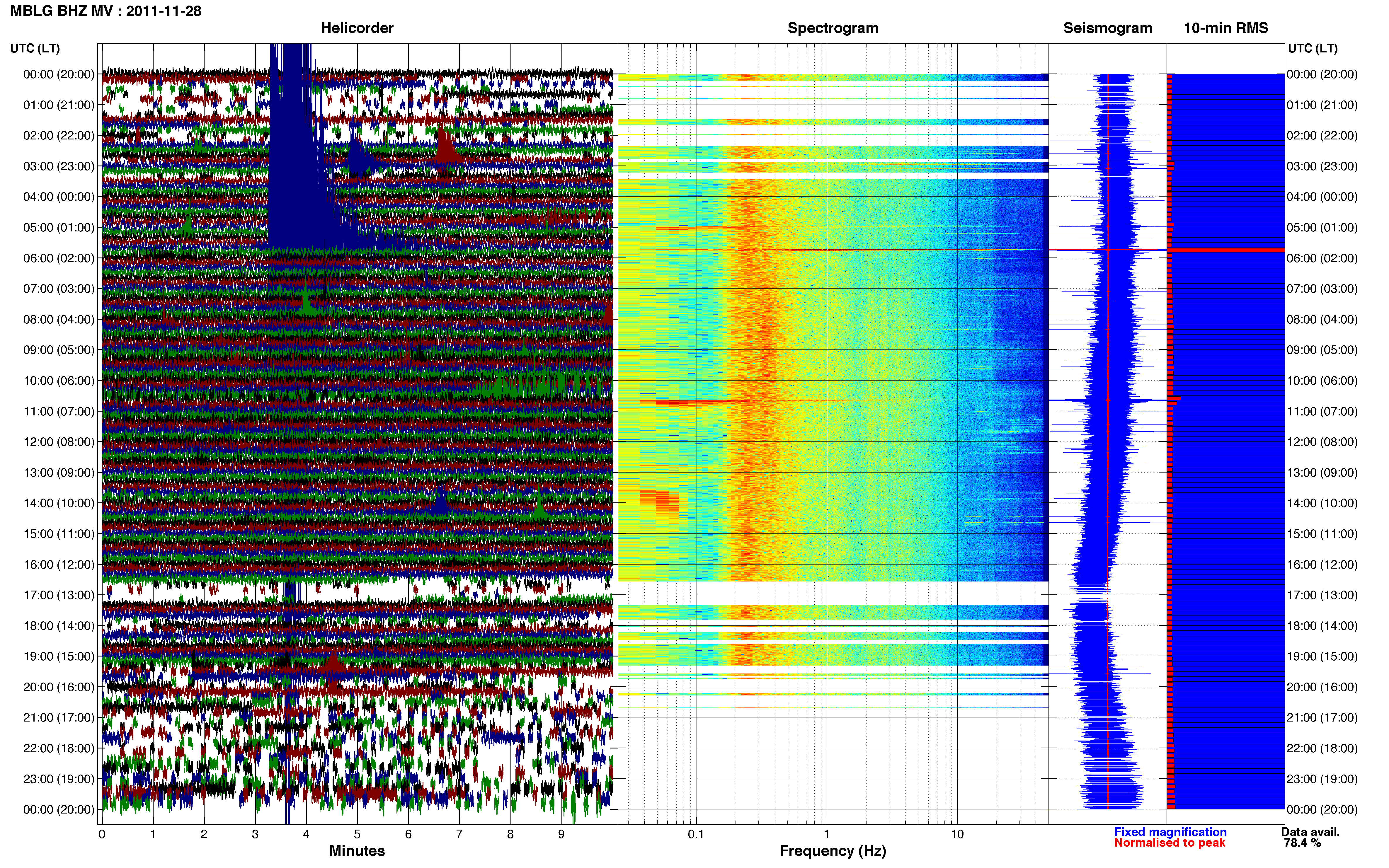This screenshot has width=1389, height=868.
Task: Click the left 'UTC (LT)' axis label
Action: (x=35, y=48)
